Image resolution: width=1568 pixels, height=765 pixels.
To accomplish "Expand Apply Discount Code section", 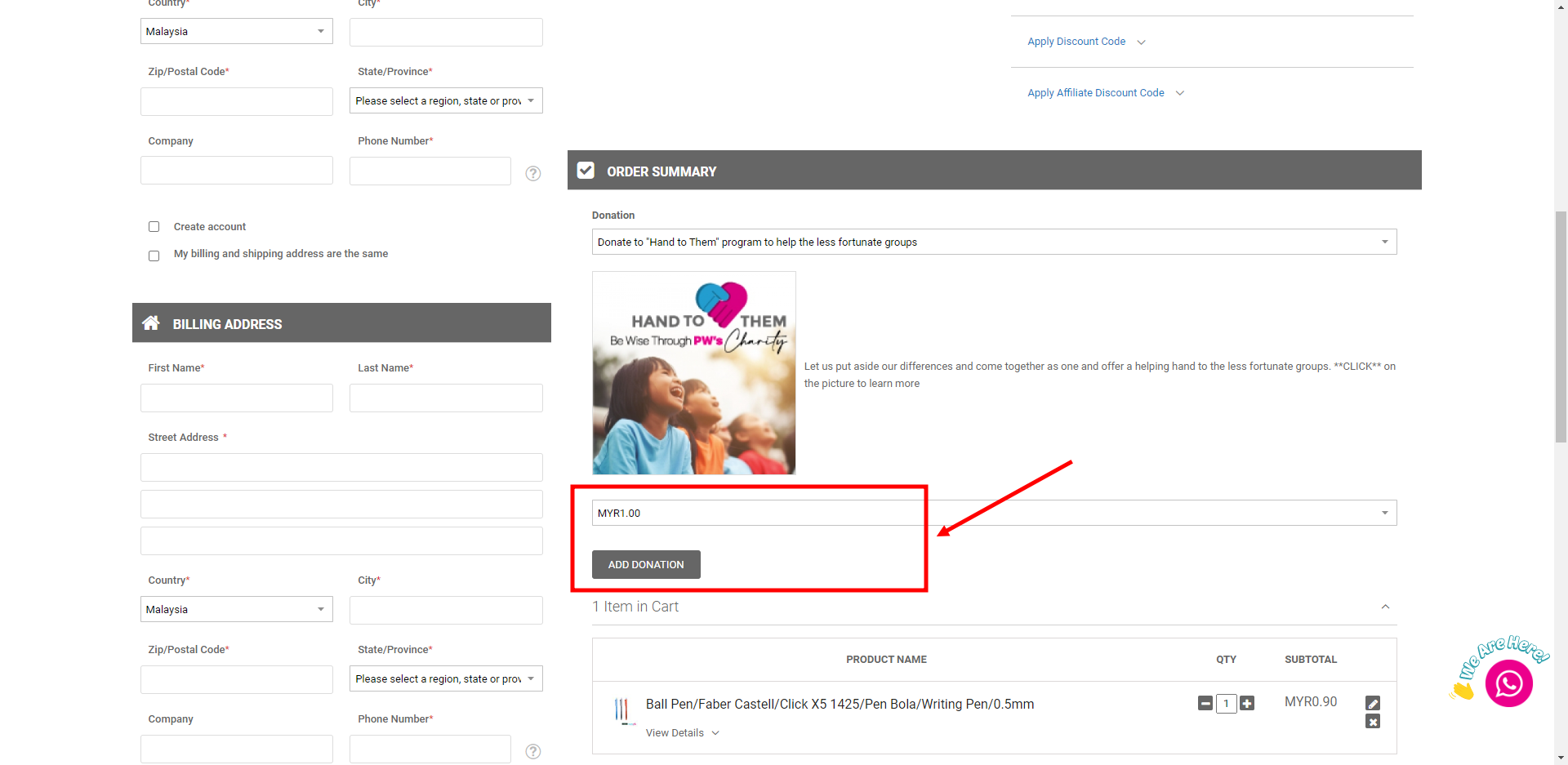I will (x=1086, y=42).
